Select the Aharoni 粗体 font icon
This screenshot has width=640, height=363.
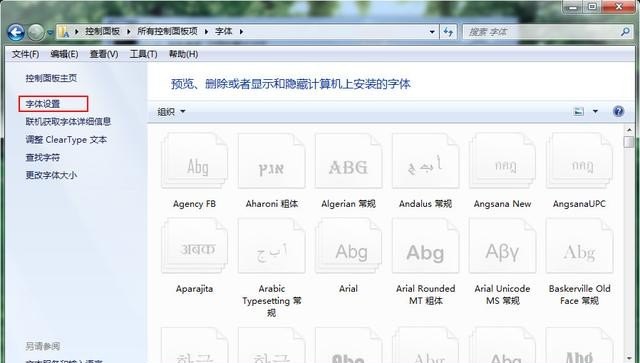(271, 160)
